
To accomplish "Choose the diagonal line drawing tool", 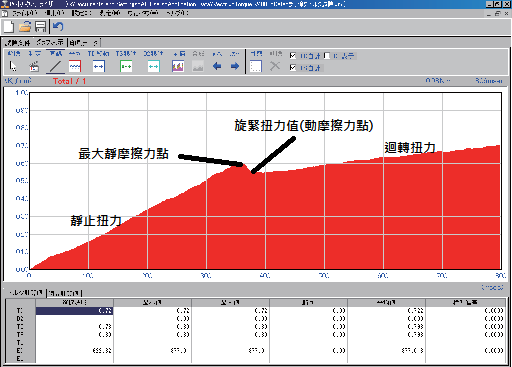I will pyautogui.click(x=55, y=66).
